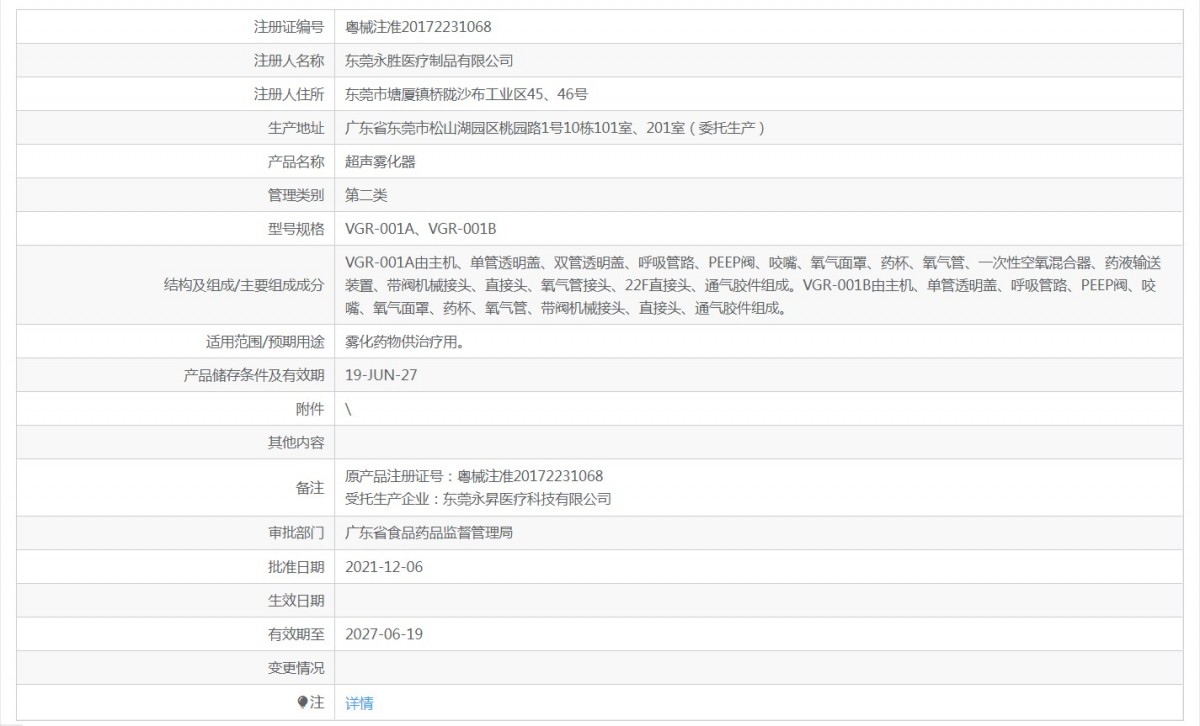Click the 有效期至 row label
The image size is (1200, 726).
(296, 634)
